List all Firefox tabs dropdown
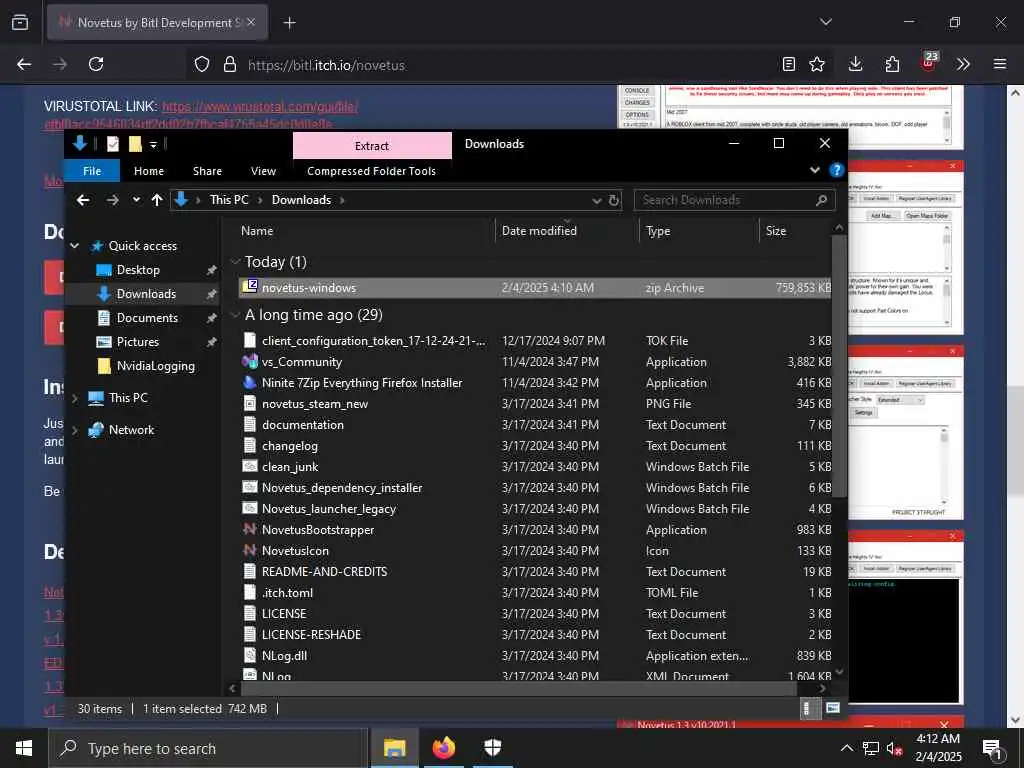 (825, 22)
